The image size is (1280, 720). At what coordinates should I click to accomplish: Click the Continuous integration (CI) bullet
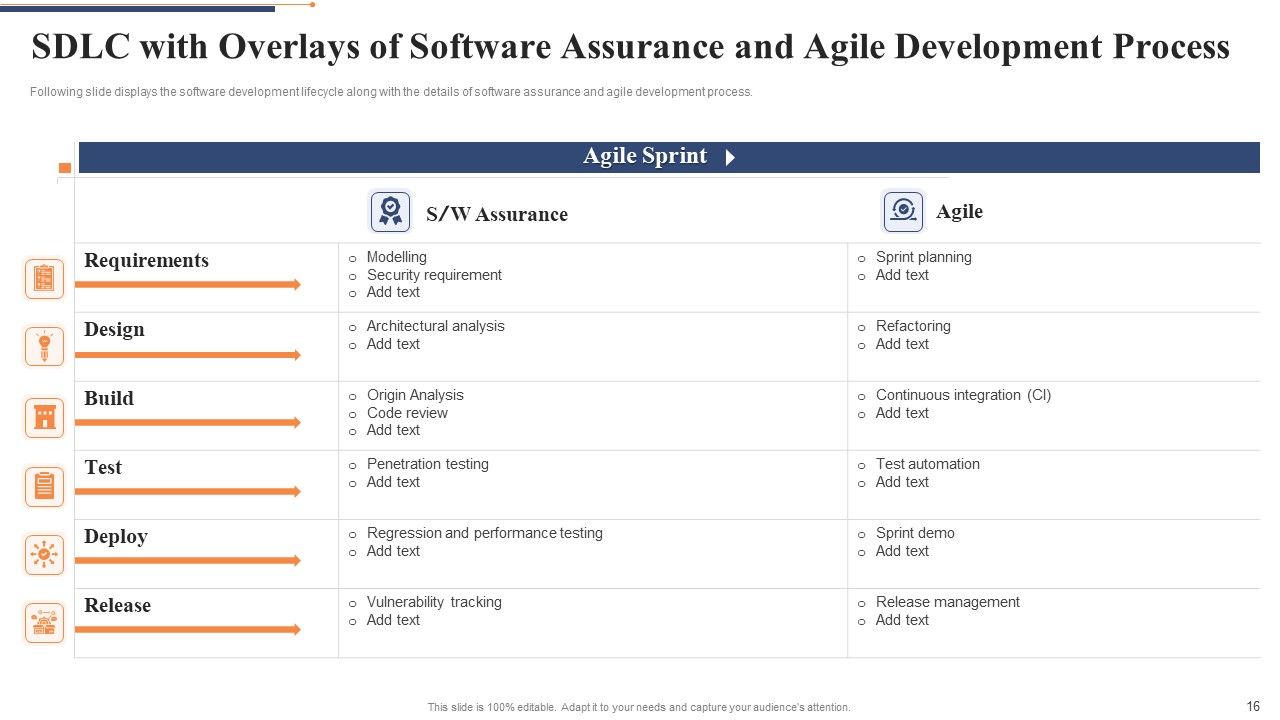click(x=963, y=395)
